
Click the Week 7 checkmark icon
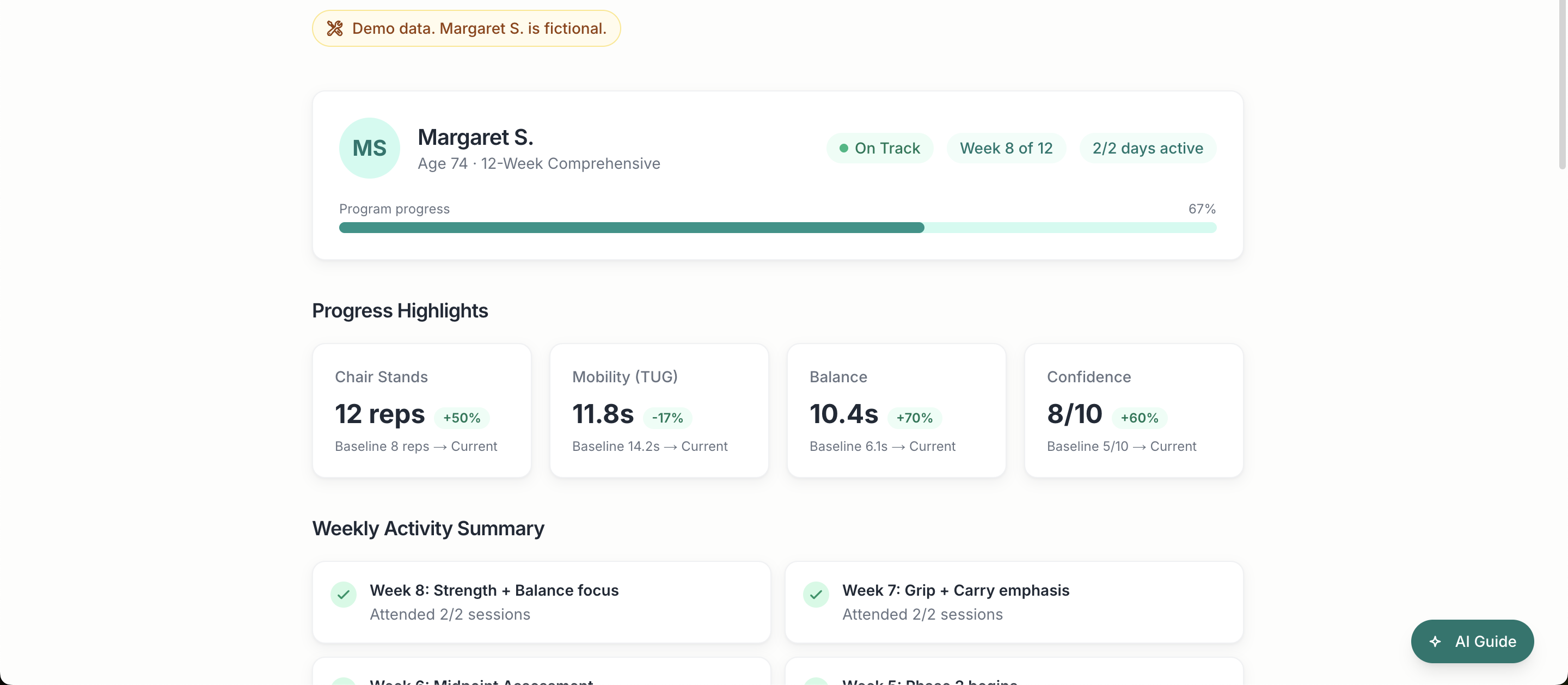tap(816, 594)
